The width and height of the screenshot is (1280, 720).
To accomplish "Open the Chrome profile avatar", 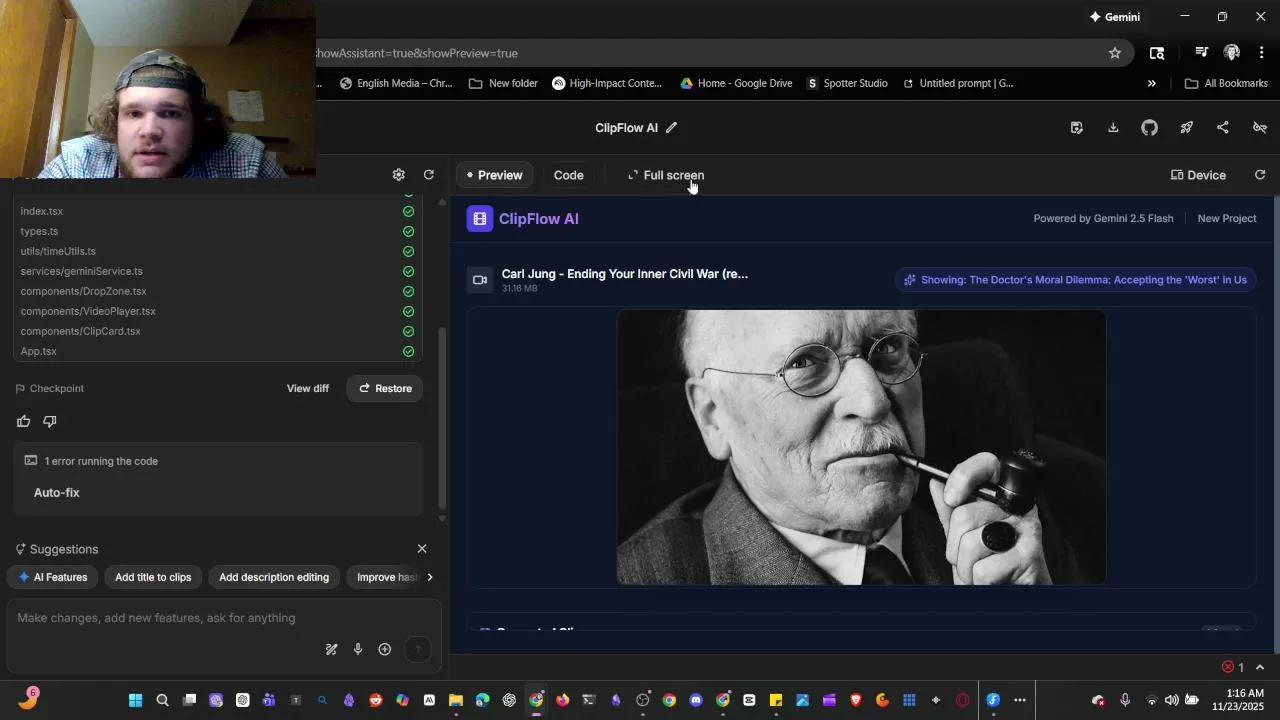I will point(1232,53).
